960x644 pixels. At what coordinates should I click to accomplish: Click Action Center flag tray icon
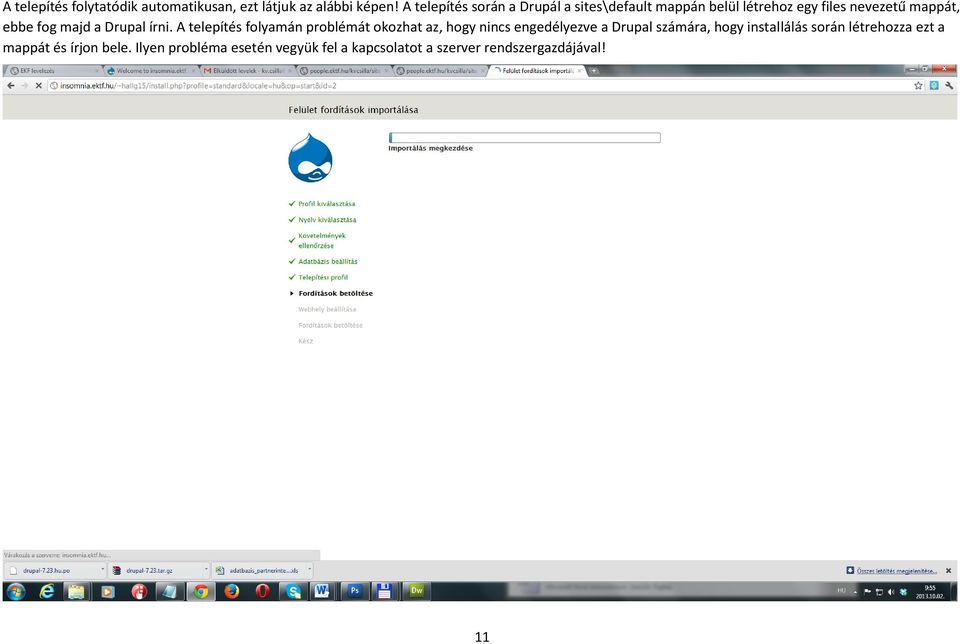867,591
